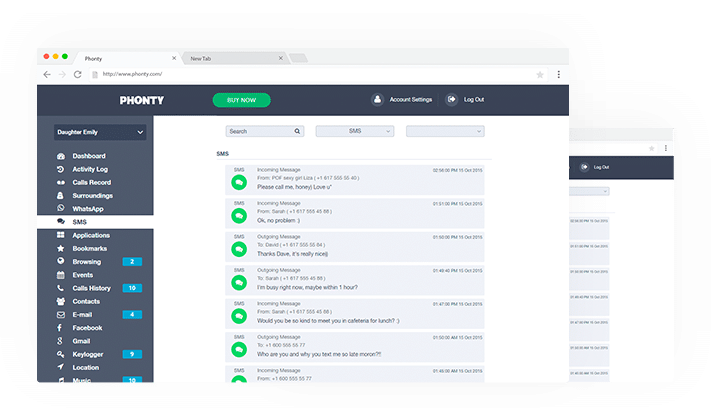Select message 'Ok, no problem :)'
The image size is (711, 409).
278,220
